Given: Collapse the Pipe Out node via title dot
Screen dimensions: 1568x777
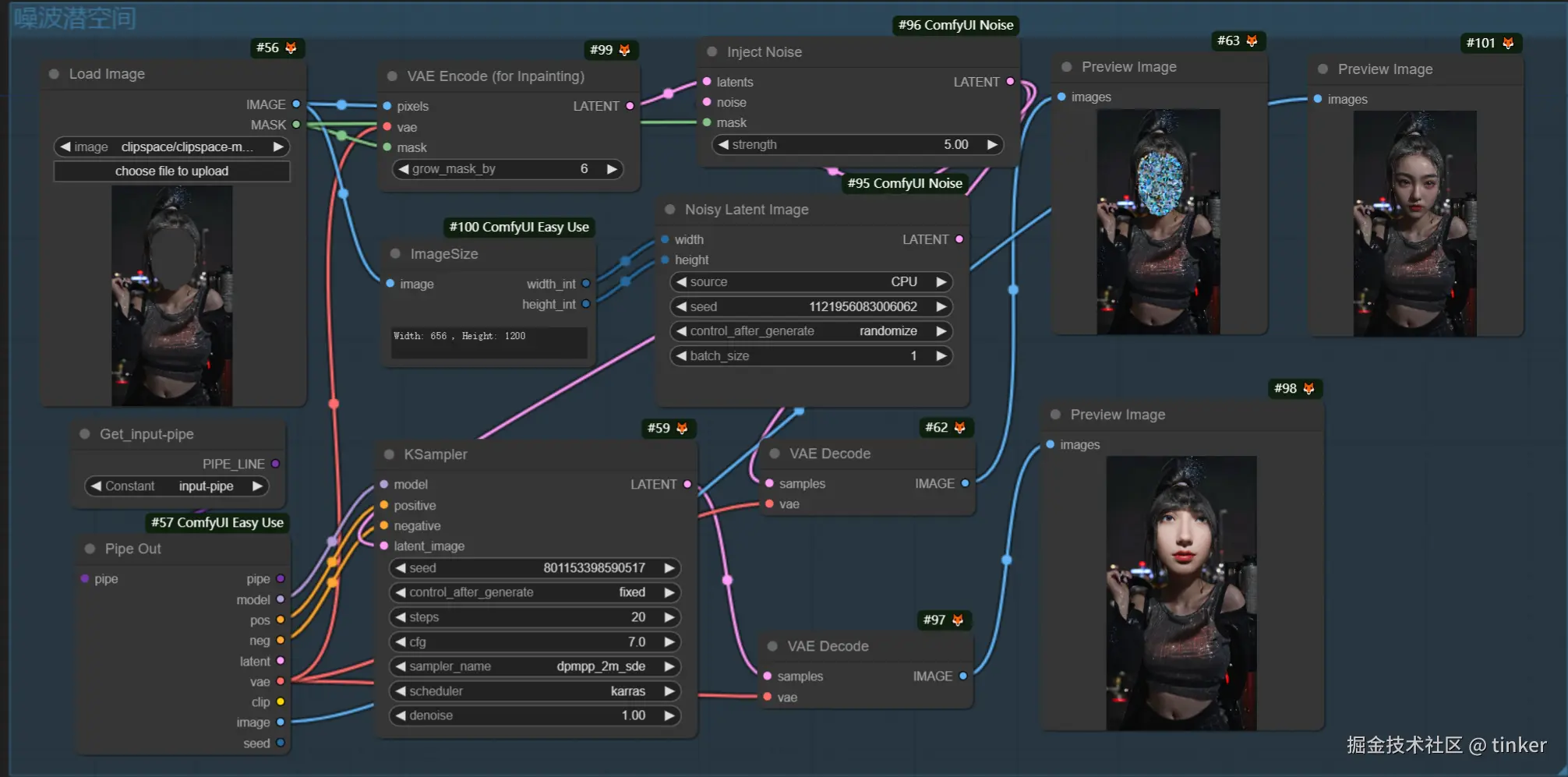Looking at the screenshot, I should coord(90,549).
